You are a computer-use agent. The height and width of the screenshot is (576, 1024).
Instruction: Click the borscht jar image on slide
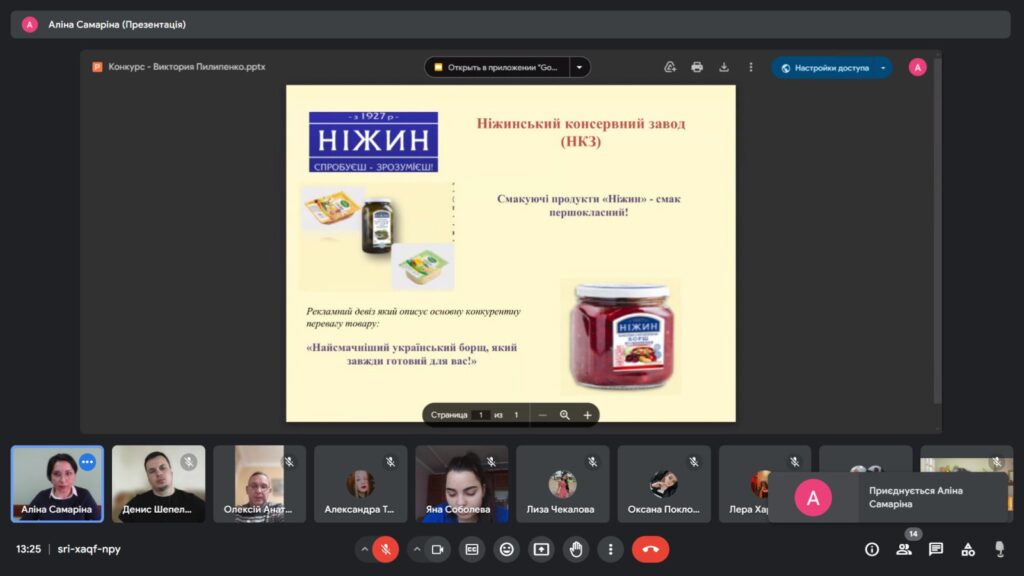point(620,336)
